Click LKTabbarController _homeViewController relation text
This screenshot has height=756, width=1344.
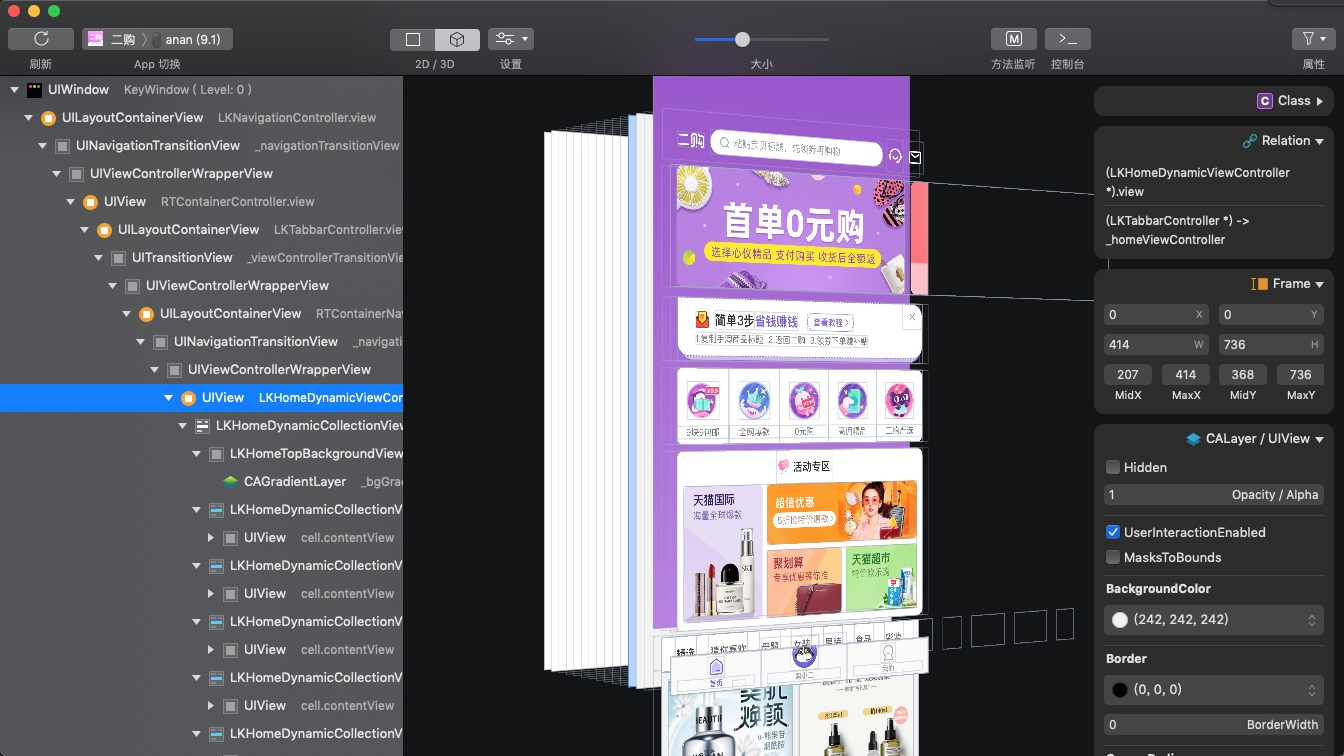click(1177, 230)
